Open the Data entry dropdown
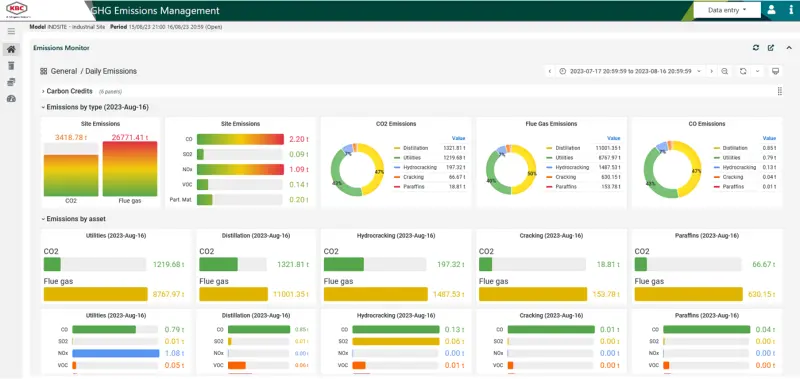Screen dimensions: 800x379 (x=727, y=10)
